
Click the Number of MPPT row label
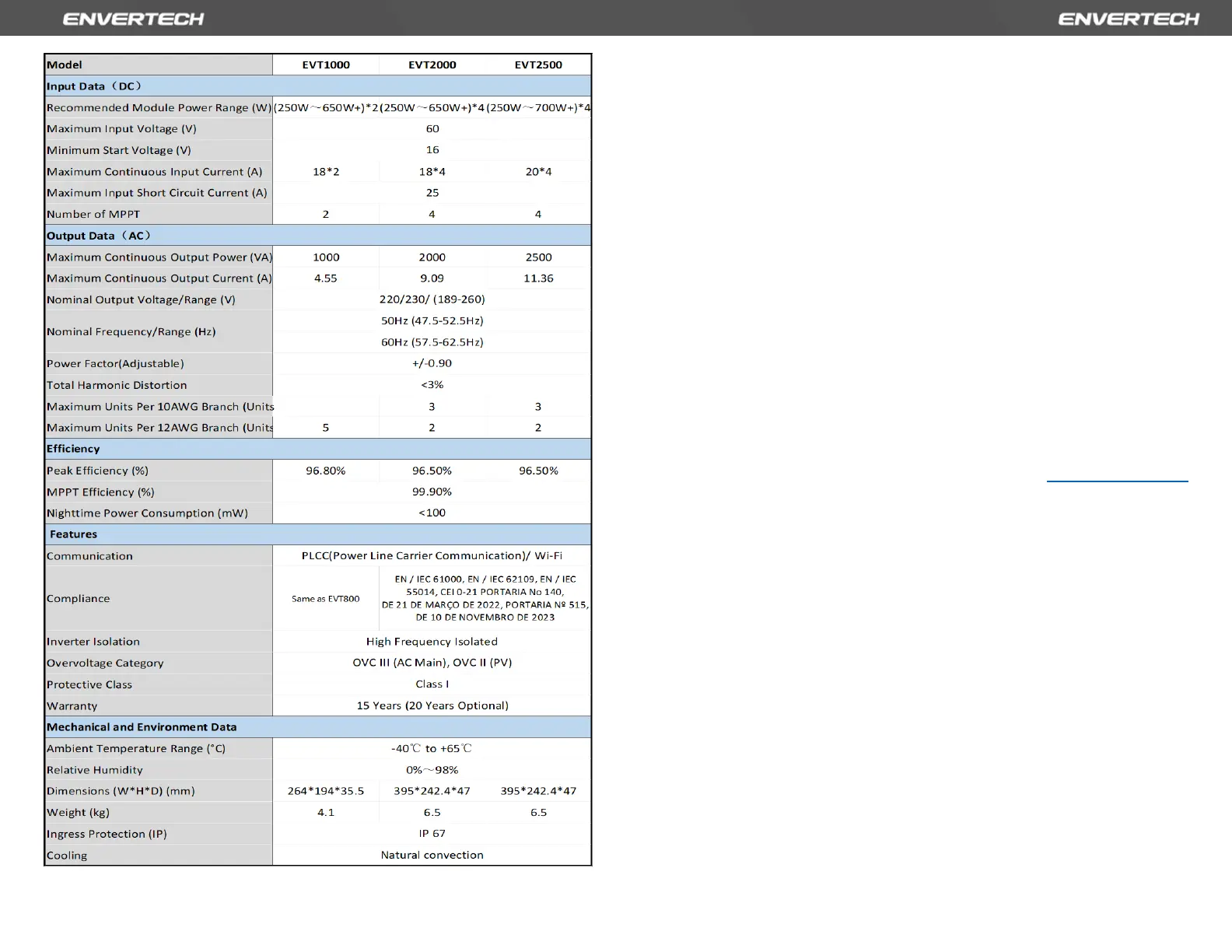(93, 214)
